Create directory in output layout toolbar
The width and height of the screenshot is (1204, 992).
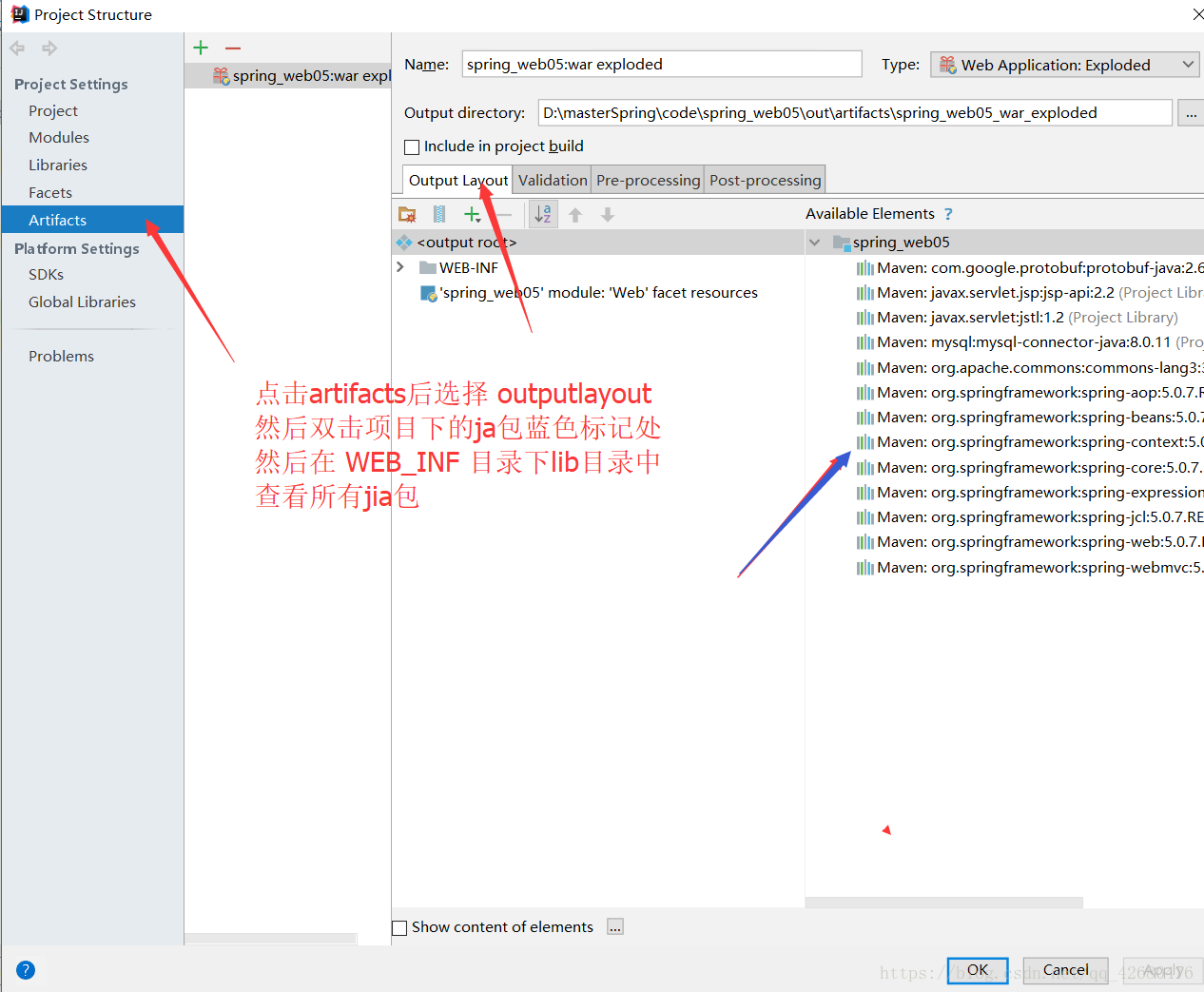(407, 214)
